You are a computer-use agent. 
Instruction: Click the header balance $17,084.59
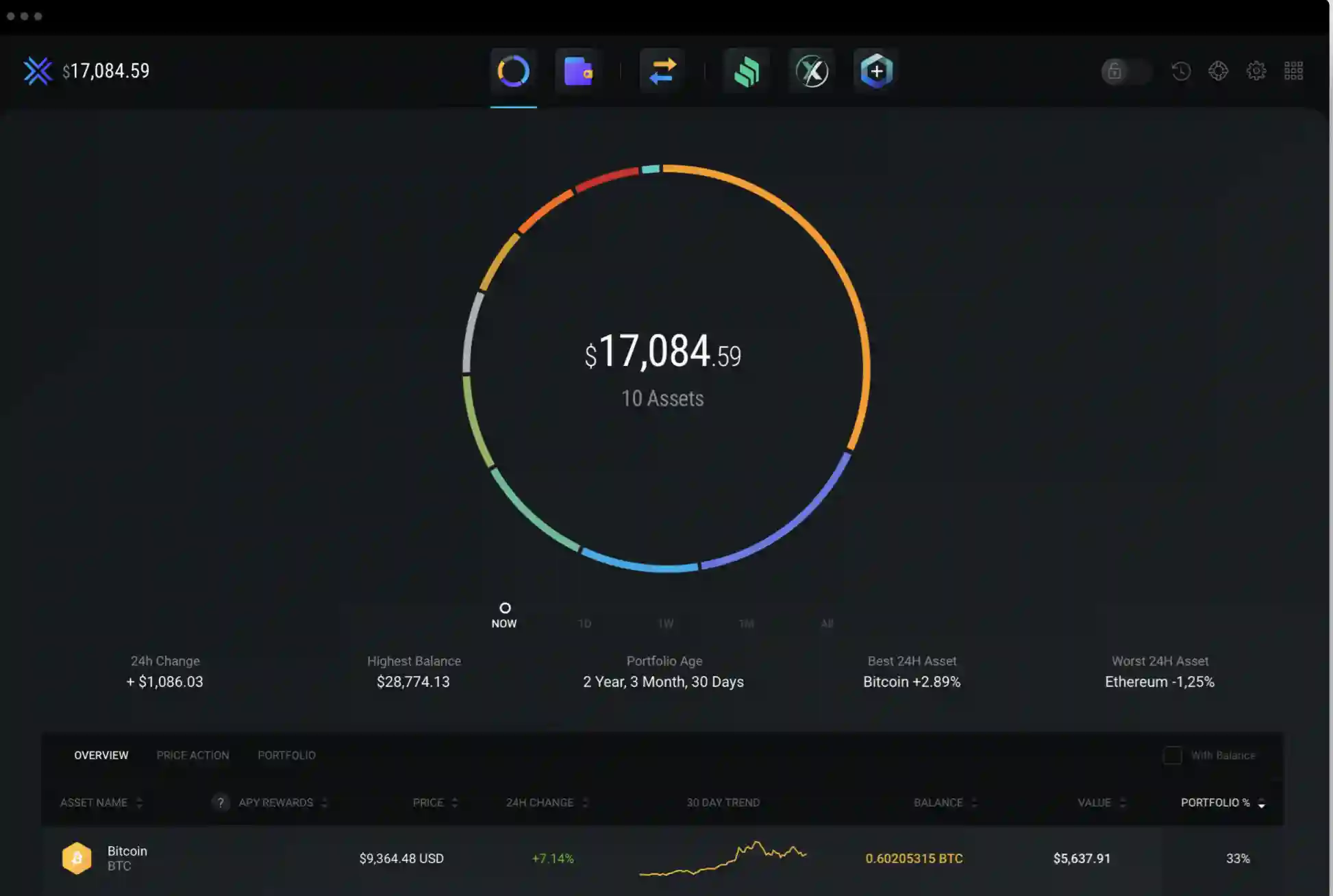pos(106,71)
